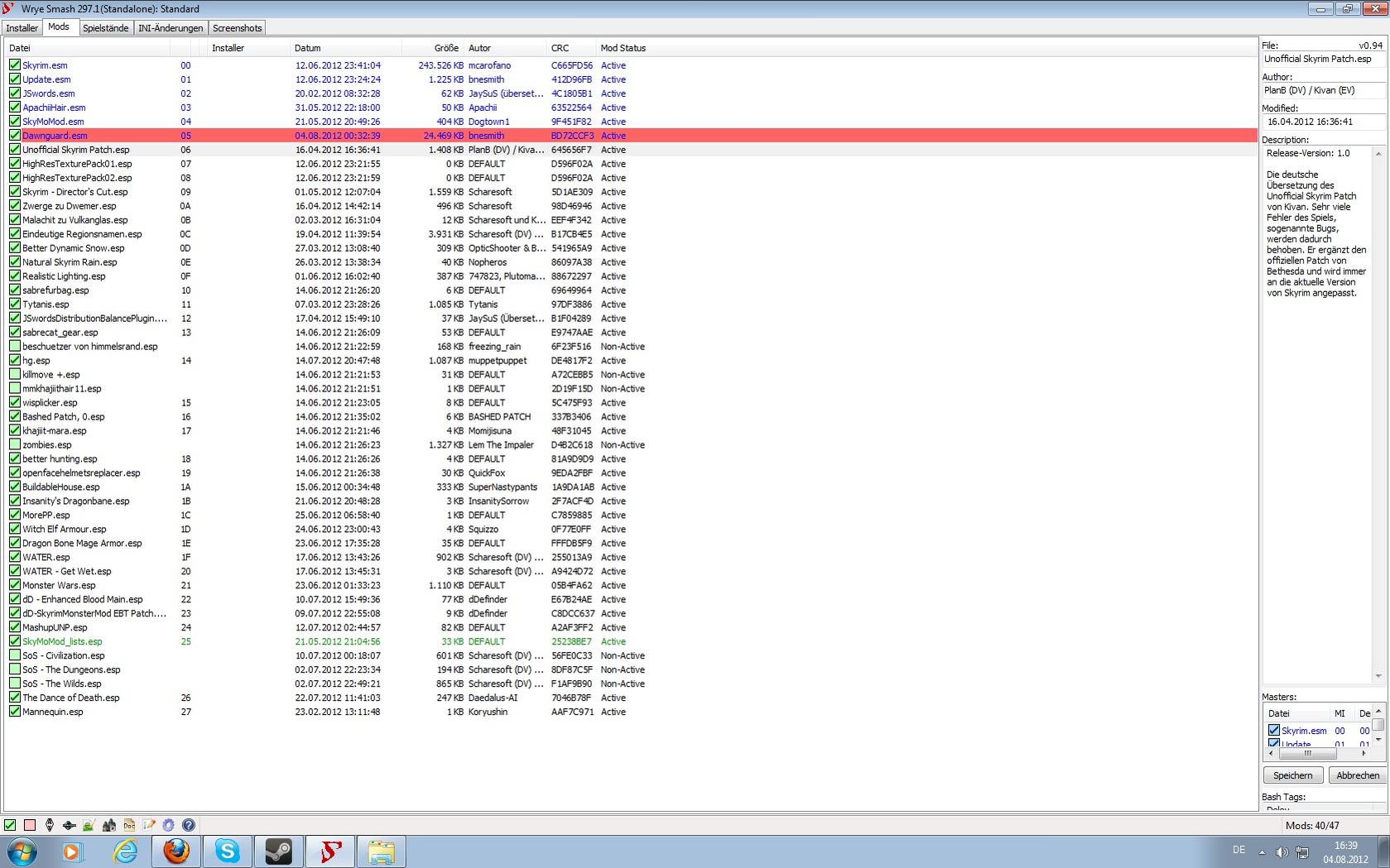Click the castle icon in the status bar
Viewport: 1390px width, 868px height.
coord(109,825)
